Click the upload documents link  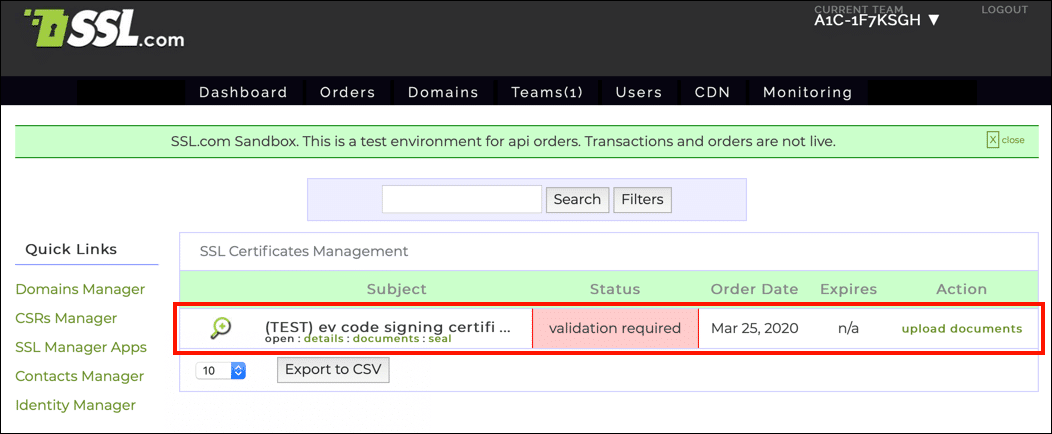961,328
